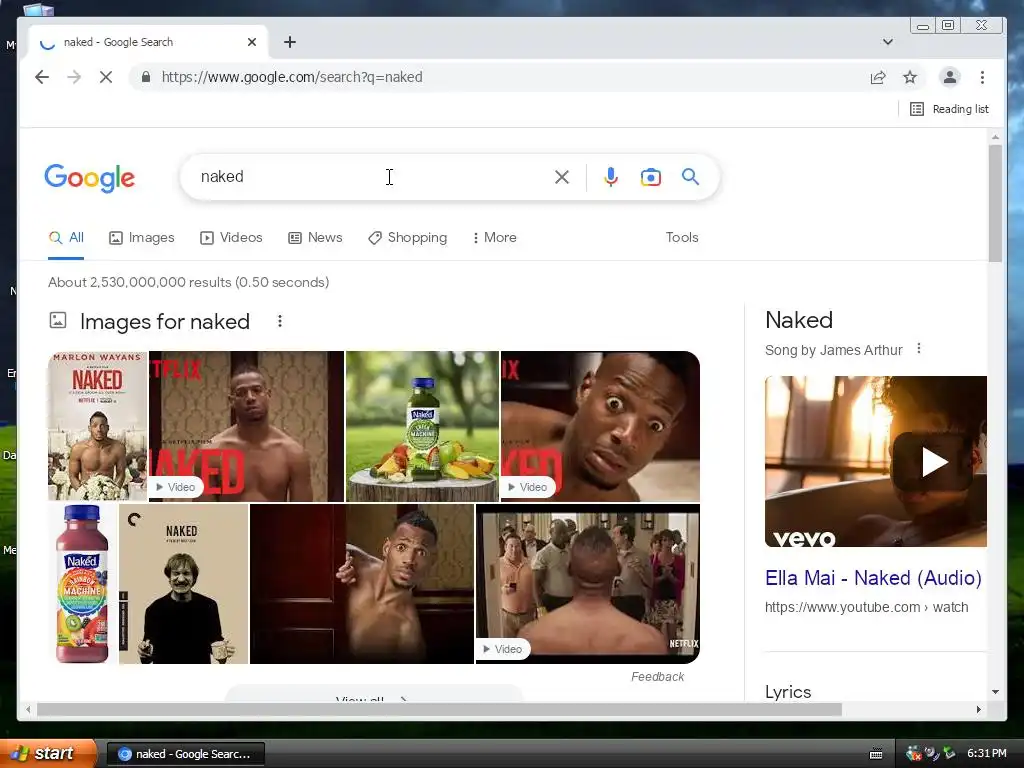Open the youtube.com watch URL link

(x=867, y=607)
